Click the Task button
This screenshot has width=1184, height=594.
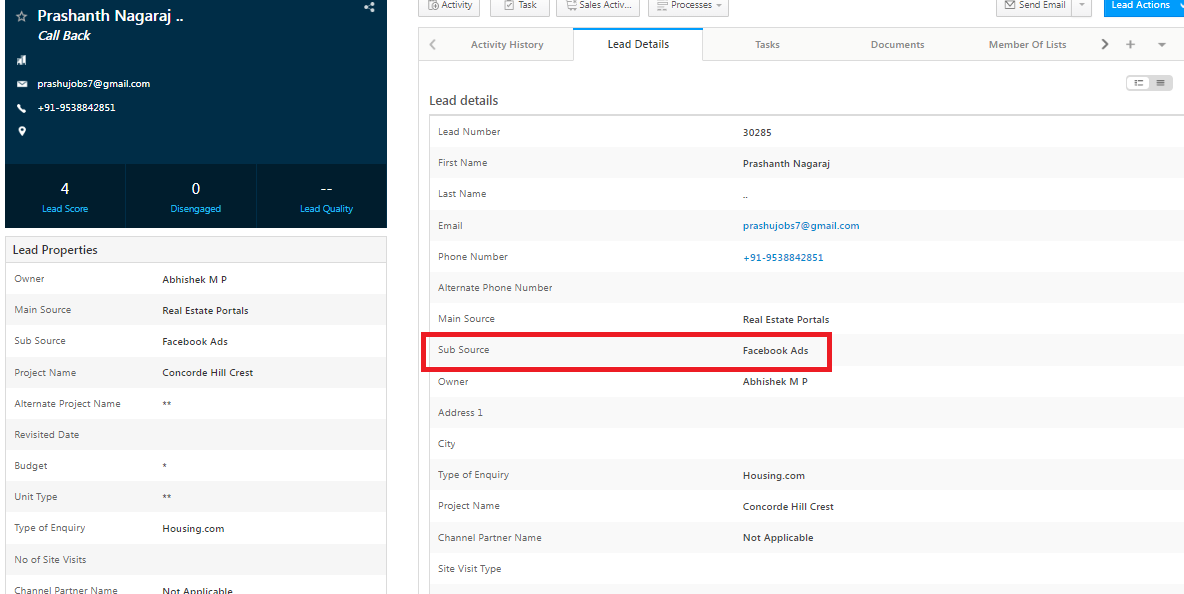pos(519,5)
